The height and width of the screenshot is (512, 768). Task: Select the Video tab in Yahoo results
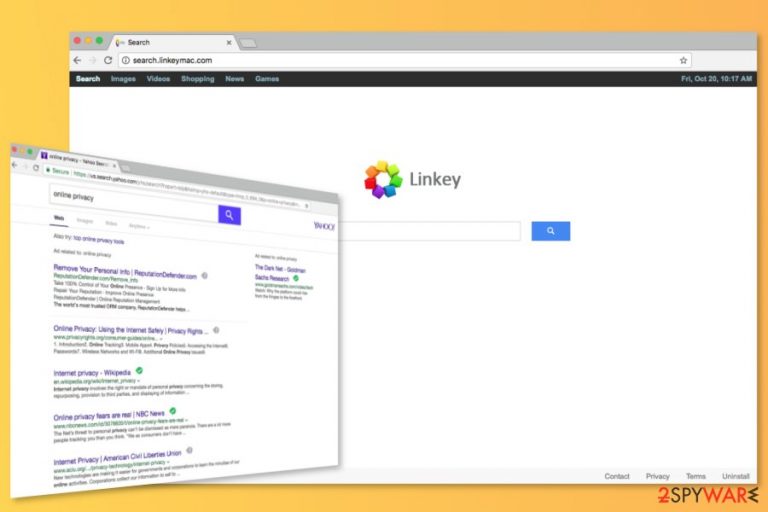tap(111, 223)
